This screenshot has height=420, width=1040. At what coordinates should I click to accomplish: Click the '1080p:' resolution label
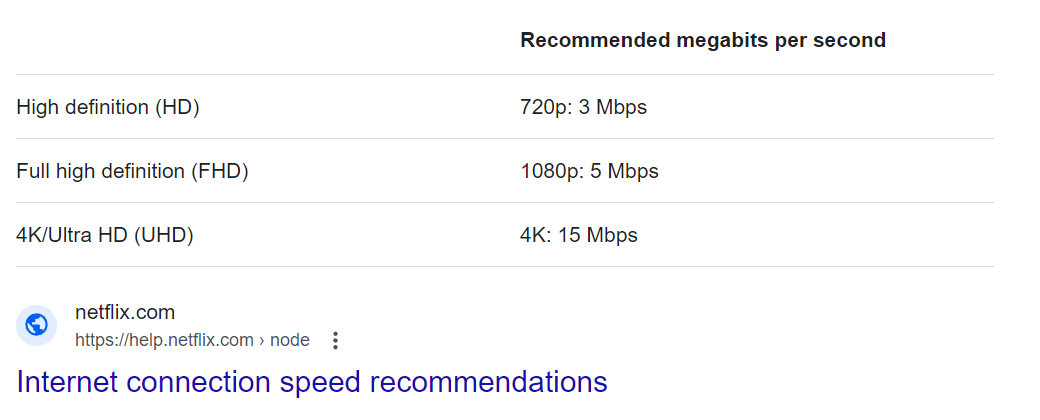pyautogui.click(x=552, y=171)
